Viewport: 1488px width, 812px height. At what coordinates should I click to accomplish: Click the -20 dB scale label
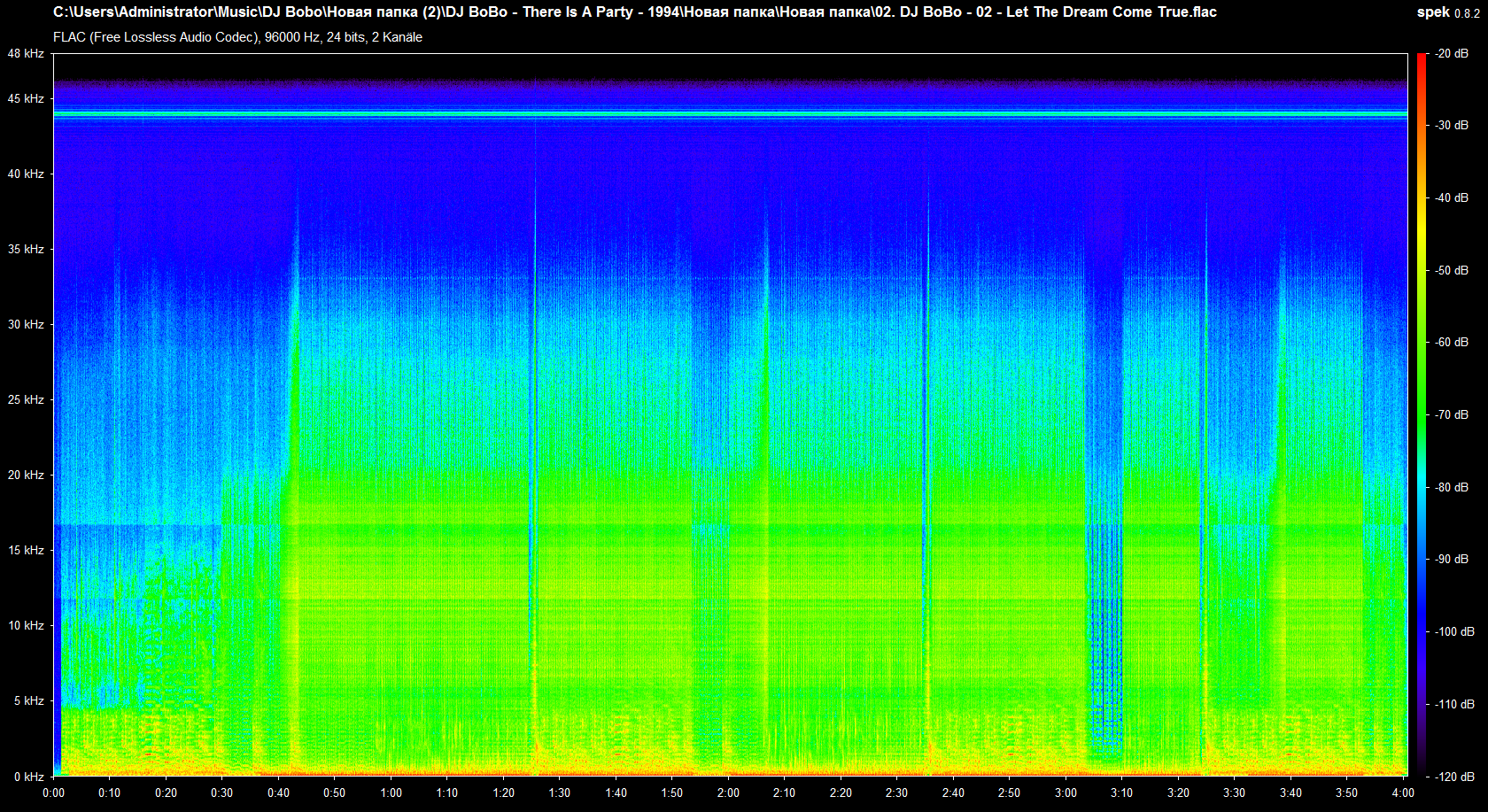(x=1451, y=54)
